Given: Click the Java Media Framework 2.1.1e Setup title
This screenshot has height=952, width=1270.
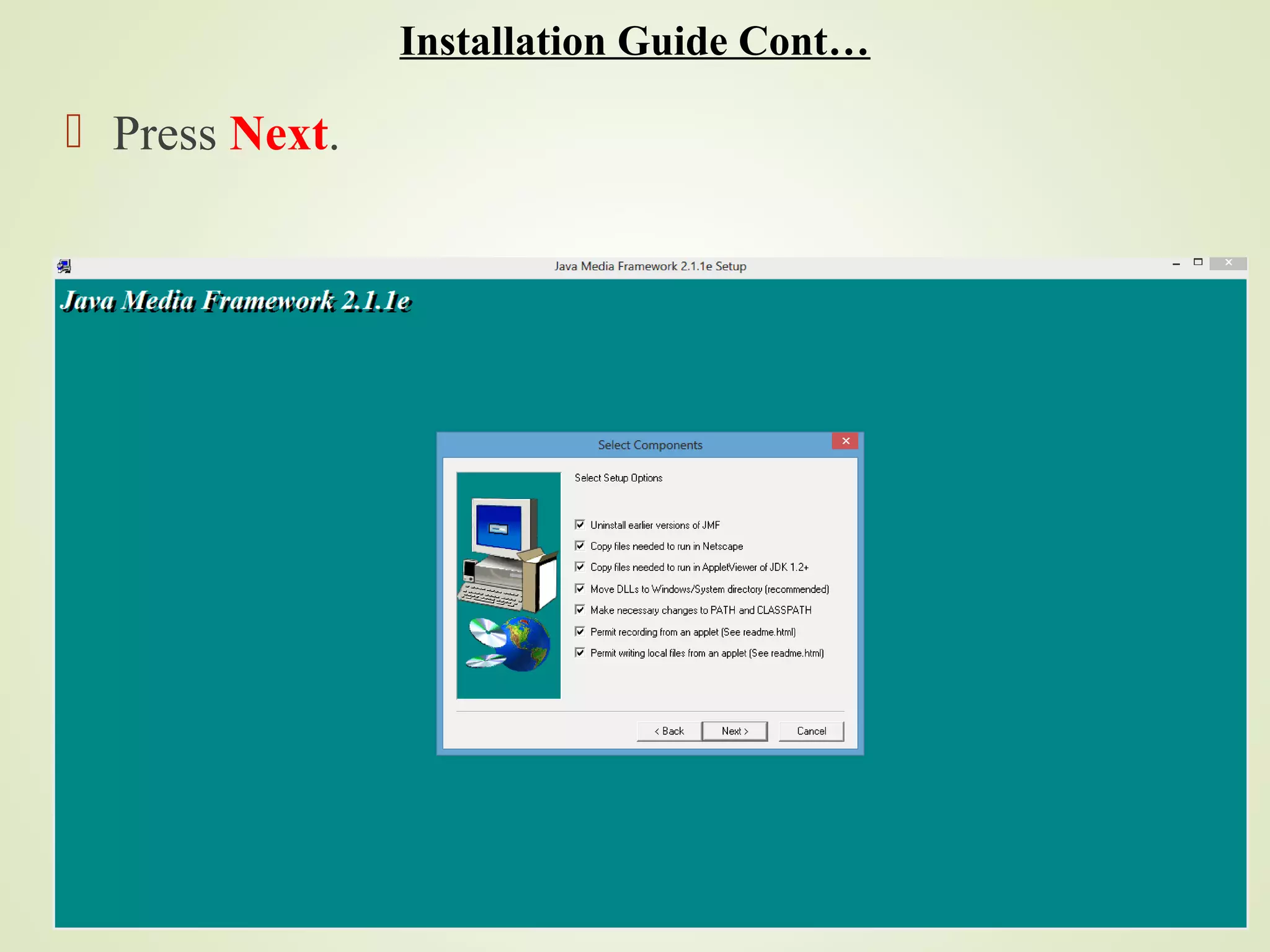Looking at the screenshot, I should tap(650, 266).
